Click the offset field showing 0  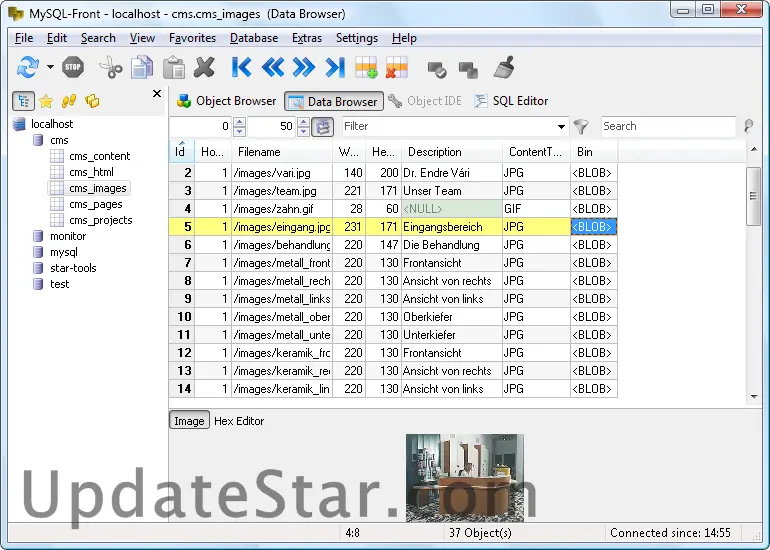point(201,126)
